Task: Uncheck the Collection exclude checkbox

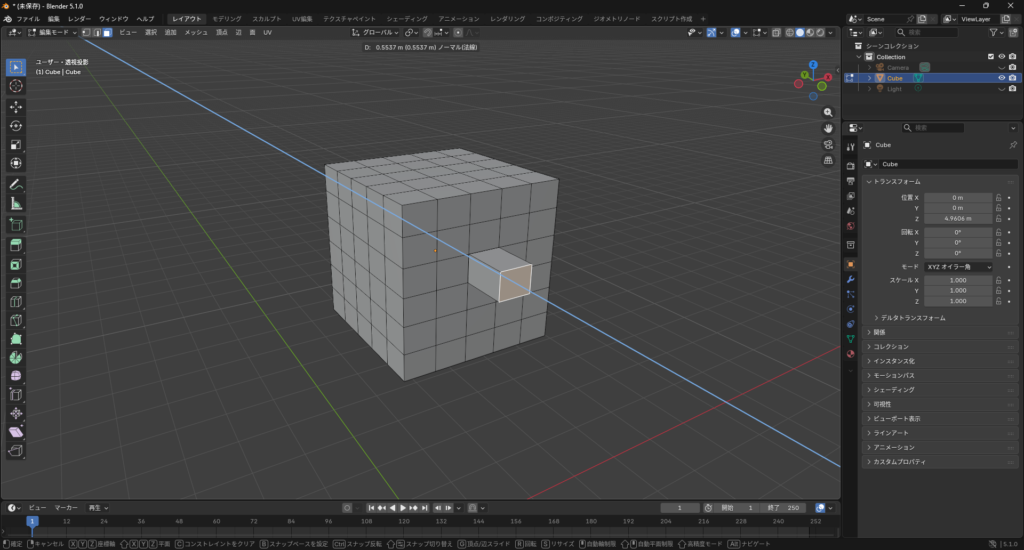Action: (x=991, y=57)
